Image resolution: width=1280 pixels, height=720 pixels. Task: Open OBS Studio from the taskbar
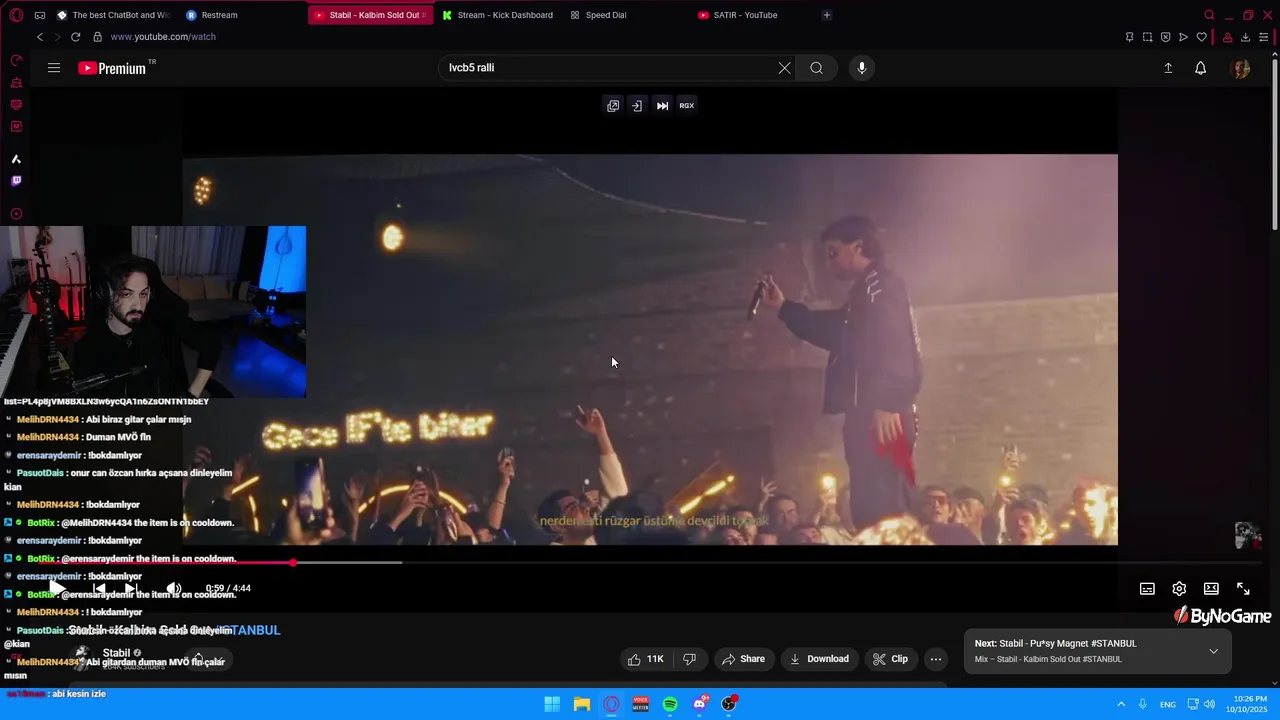pos(729,704)
